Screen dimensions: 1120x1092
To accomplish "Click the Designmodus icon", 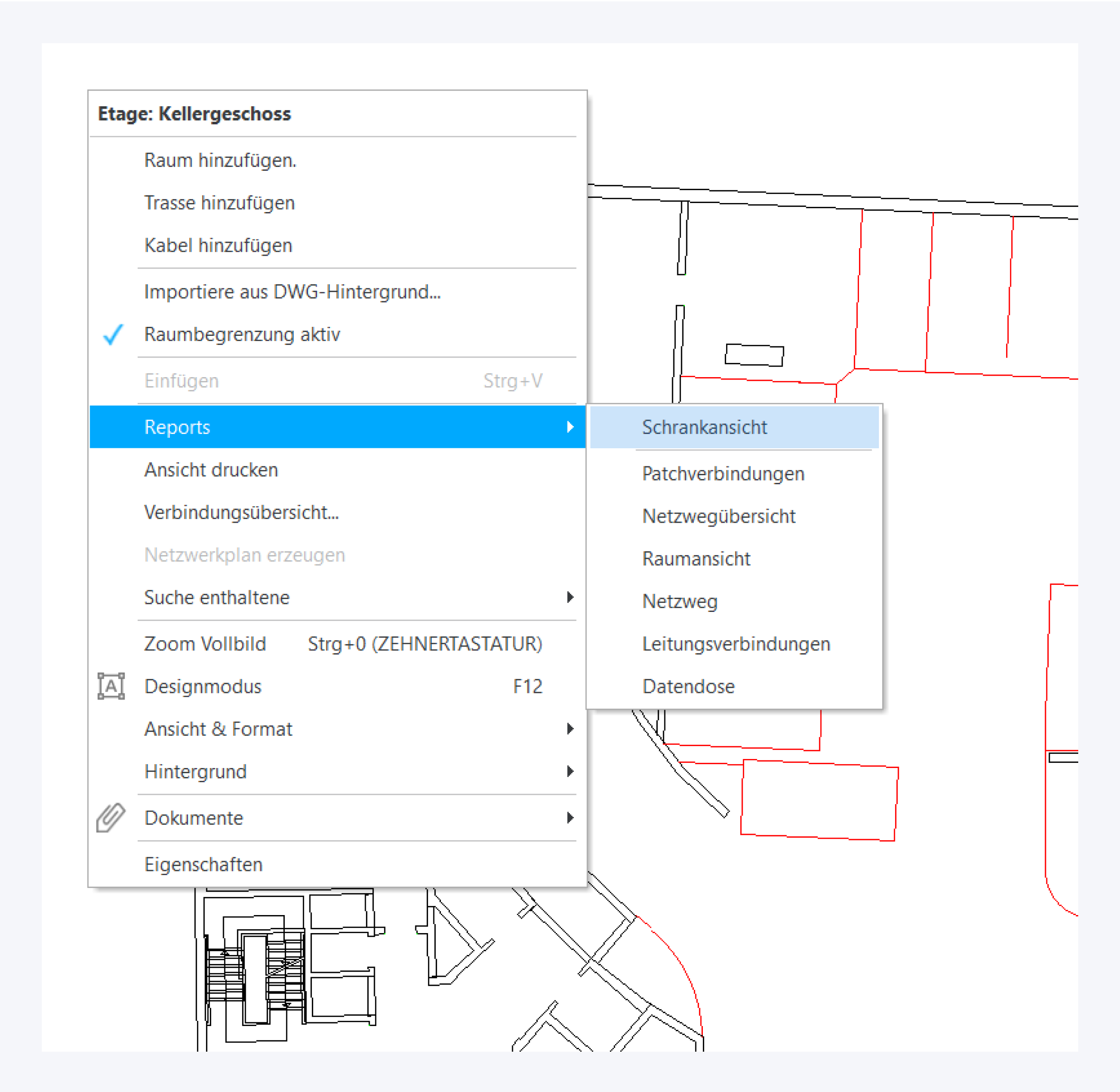I will coord(111,686).
